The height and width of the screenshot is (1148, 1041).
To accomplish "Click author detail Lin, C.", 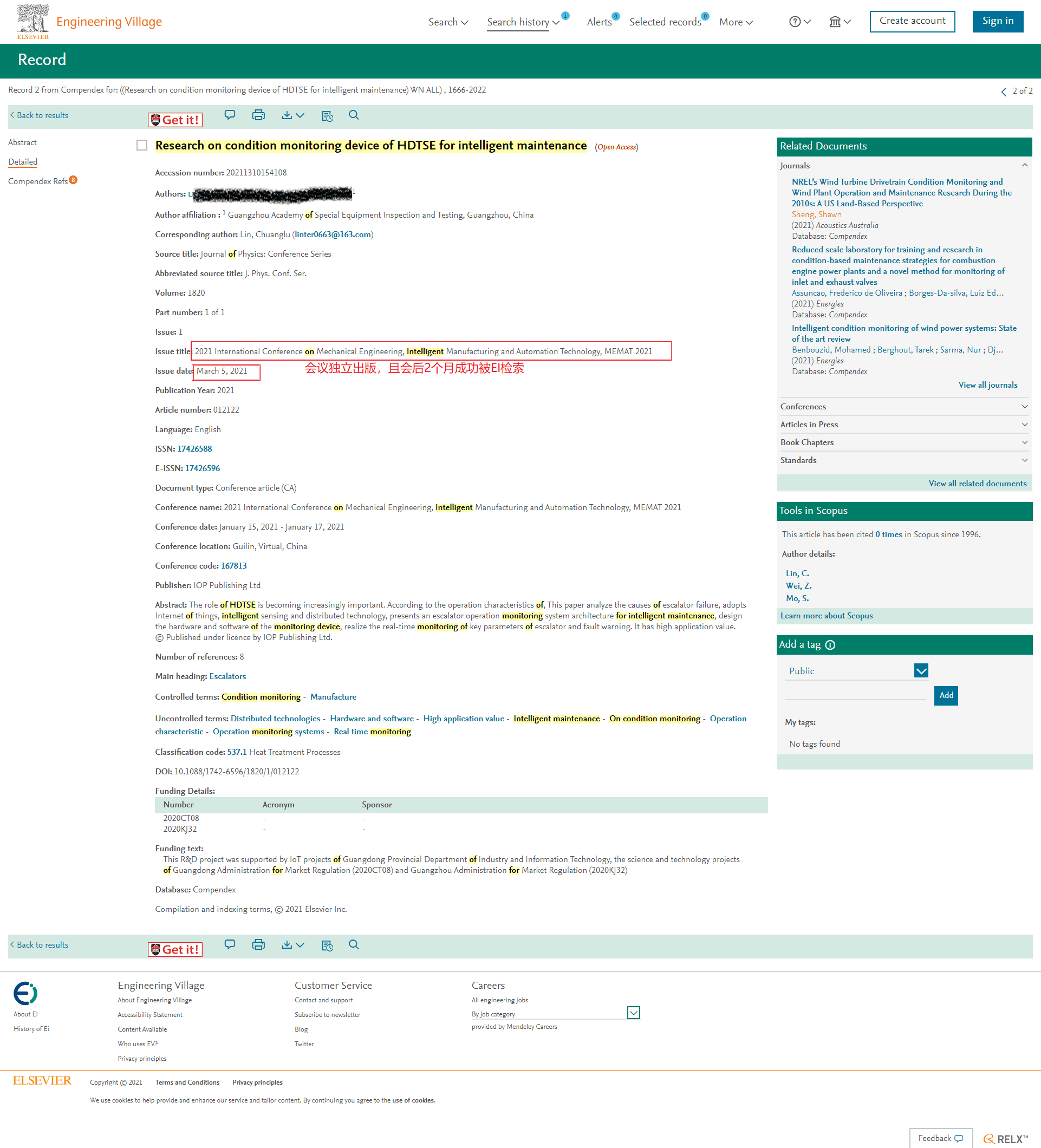I will click(797, 573).
